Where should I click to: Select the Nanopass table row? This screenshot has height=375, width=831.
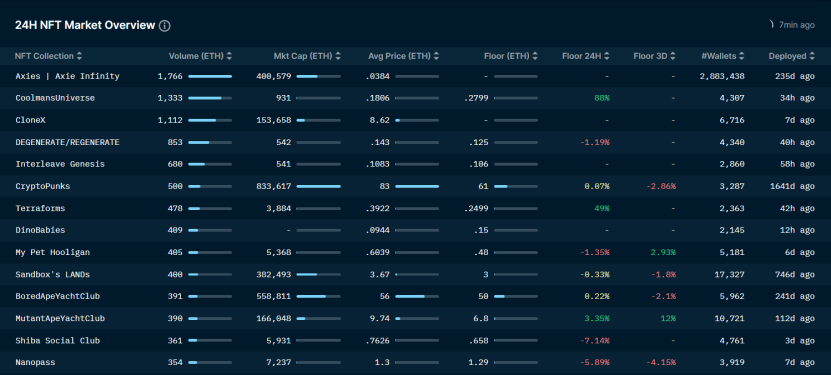pos(416,362)
